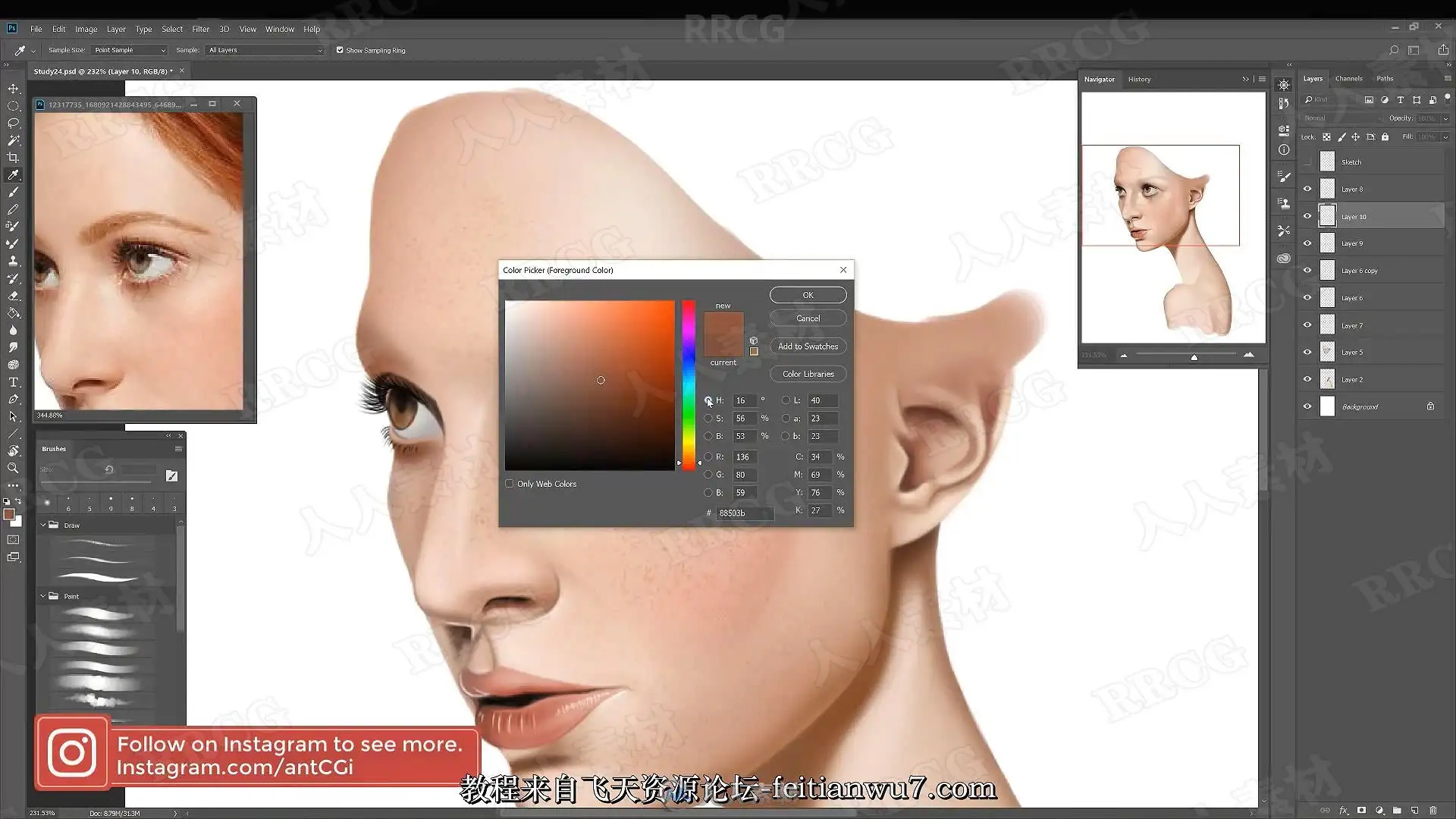The height and width of the screenshot is (819, 1456).
Task: Select the Zoom tool
Action: point(13,469)
